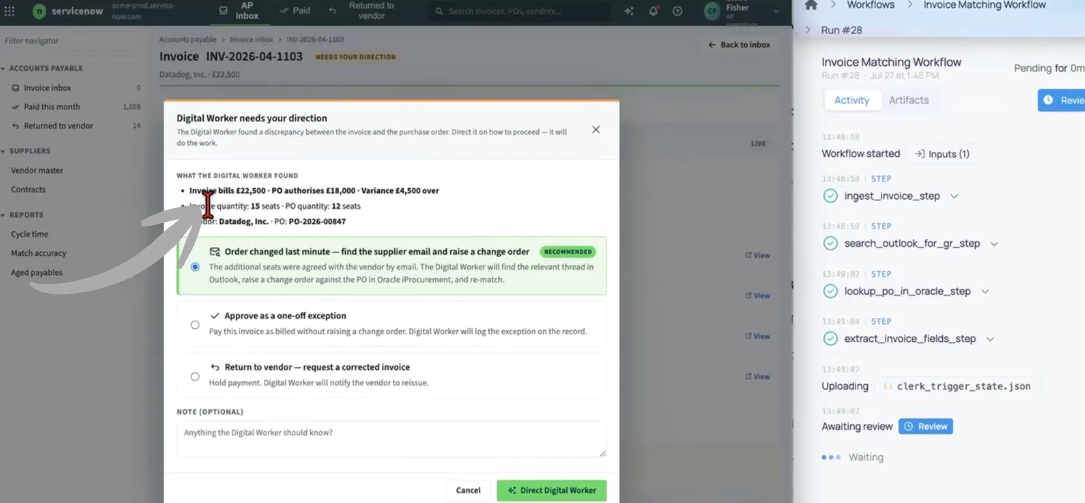Go Back to inbox
This screenshot has height=503, width=1085.
[739, 45]
